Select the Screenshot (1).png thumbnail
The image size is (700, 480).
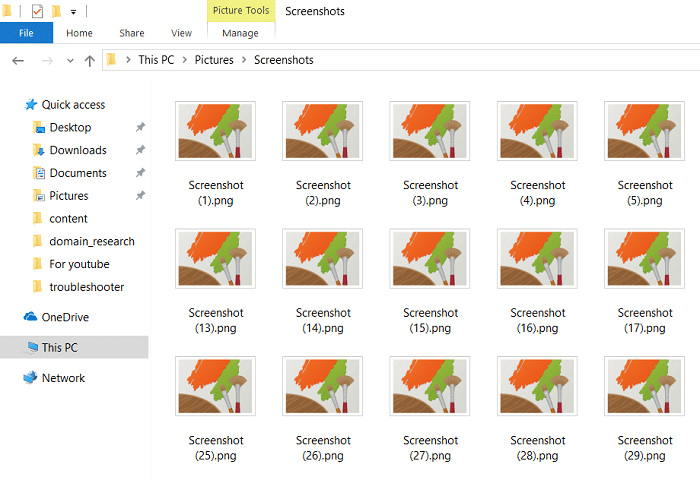point(215,131)
